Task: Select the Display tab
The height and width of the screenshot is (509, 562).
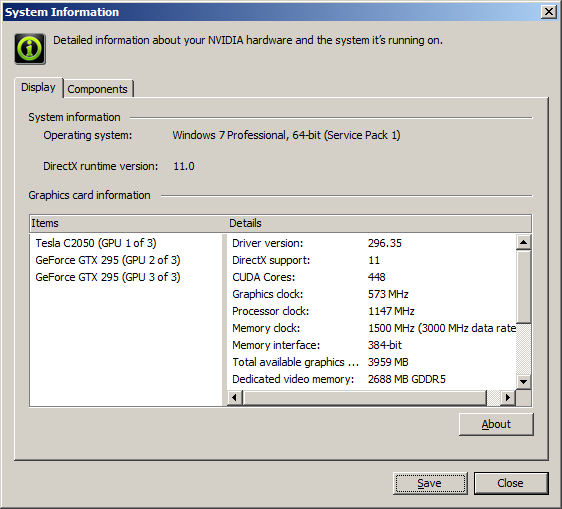Action: [38, 87]
